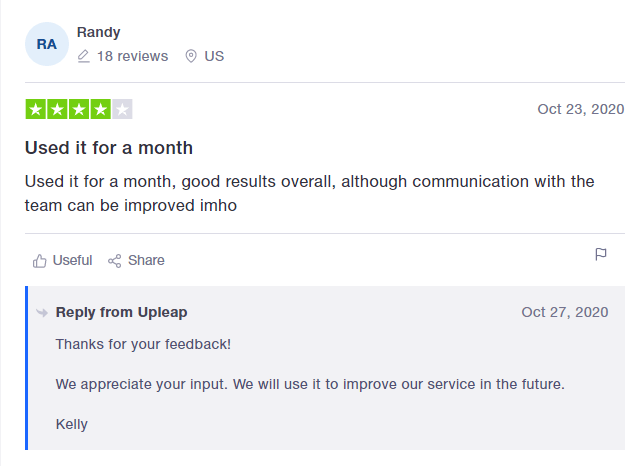Click the third green star

tap(79, 109)
